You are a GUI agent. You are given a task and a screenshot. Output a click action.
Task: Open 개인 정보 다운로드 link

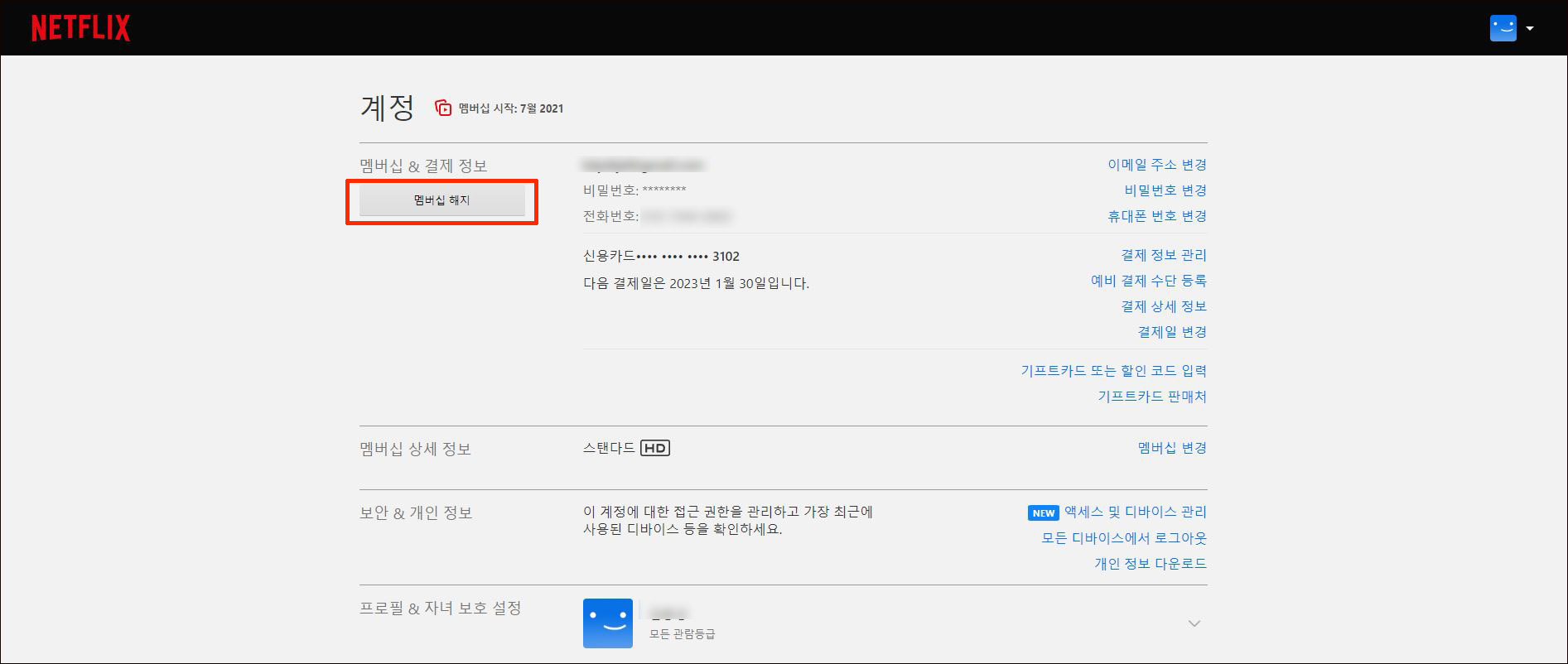click(x=1151, y=564)
